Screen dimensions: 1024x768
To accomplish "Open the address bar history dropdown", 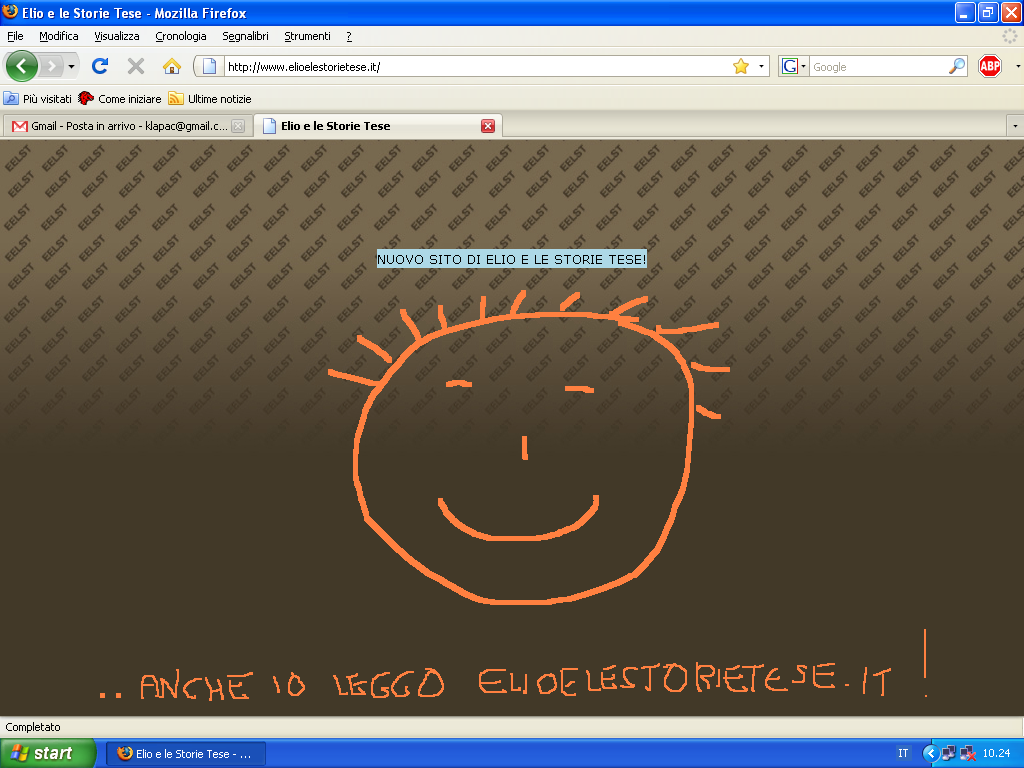I will click(x=761, y=66).
